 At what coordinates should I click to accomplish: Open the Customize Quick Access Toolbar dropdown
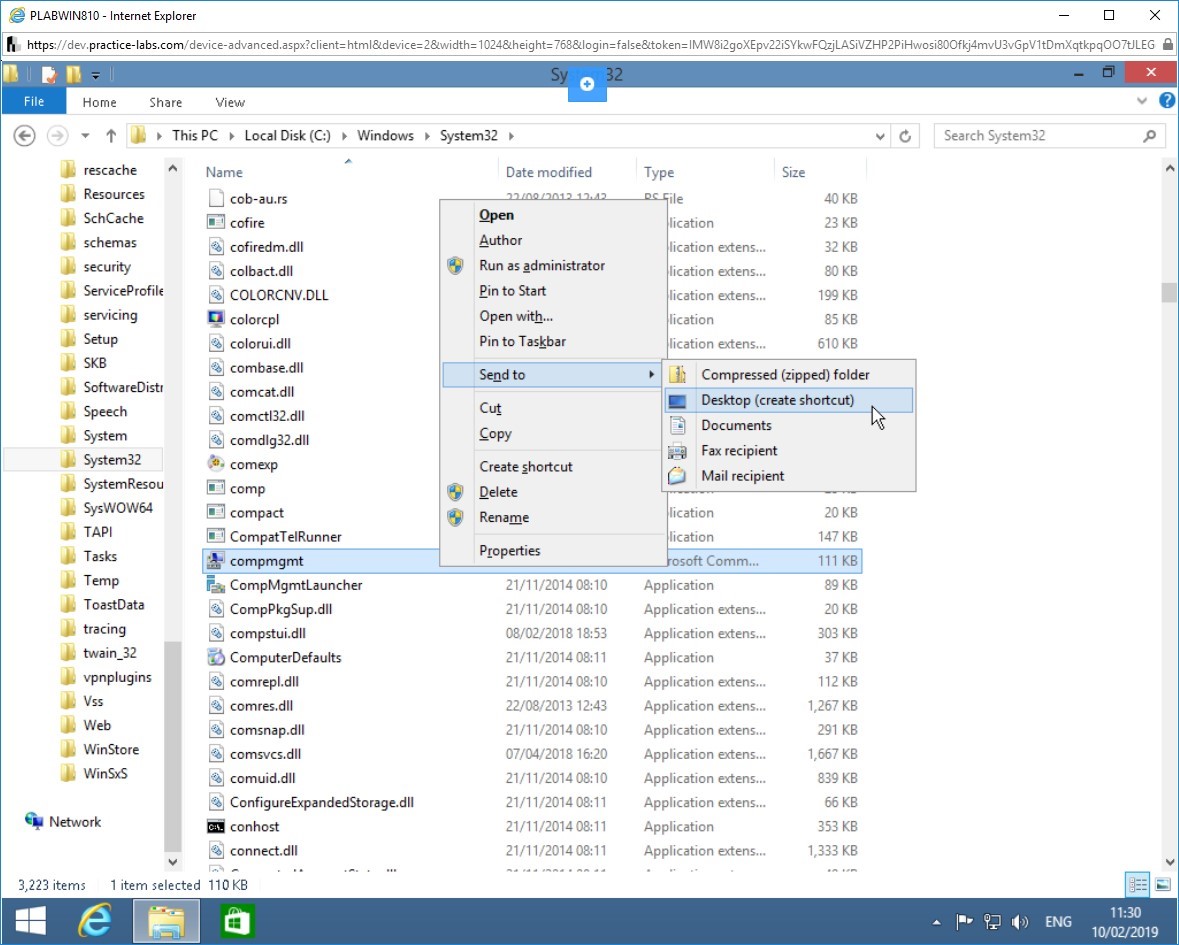tap(95, 75)
